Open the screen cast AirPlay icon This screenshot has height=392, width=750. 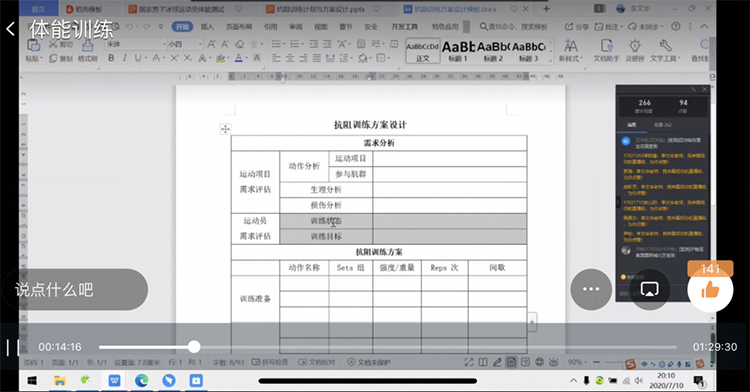(x=650, y=289)
